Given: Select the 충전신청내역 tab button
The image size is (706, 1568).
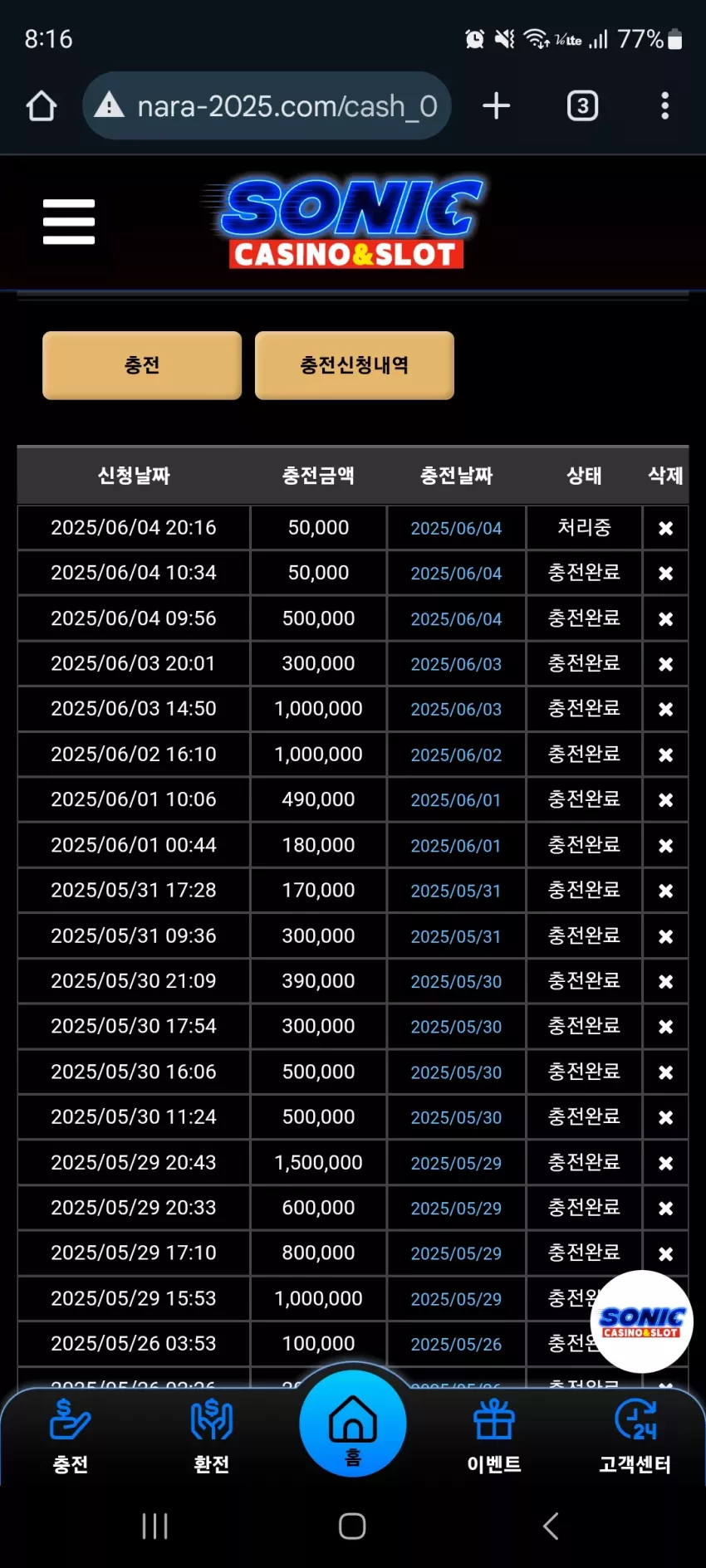Looking at the screenshot, I should tap(355, 365).
